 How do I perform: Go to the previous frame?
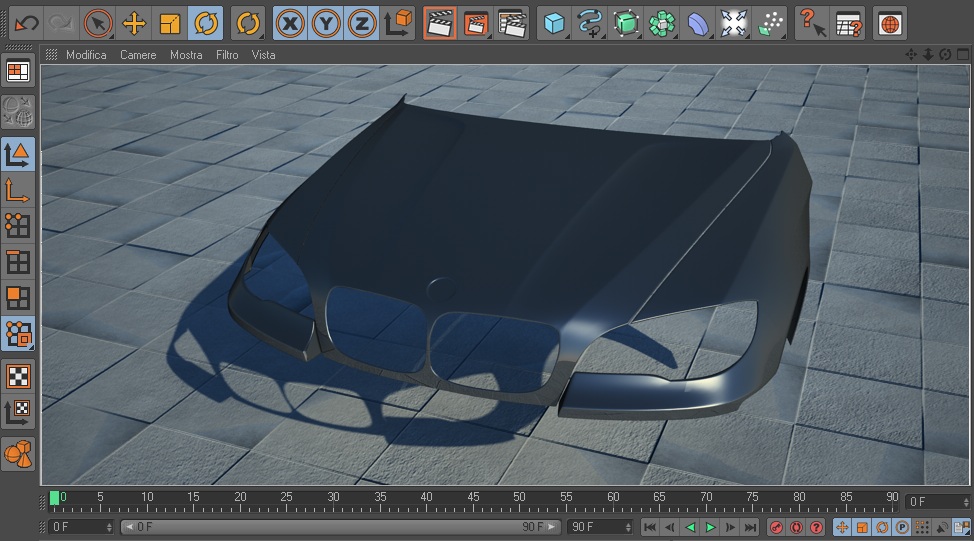(x=670, y=527)
